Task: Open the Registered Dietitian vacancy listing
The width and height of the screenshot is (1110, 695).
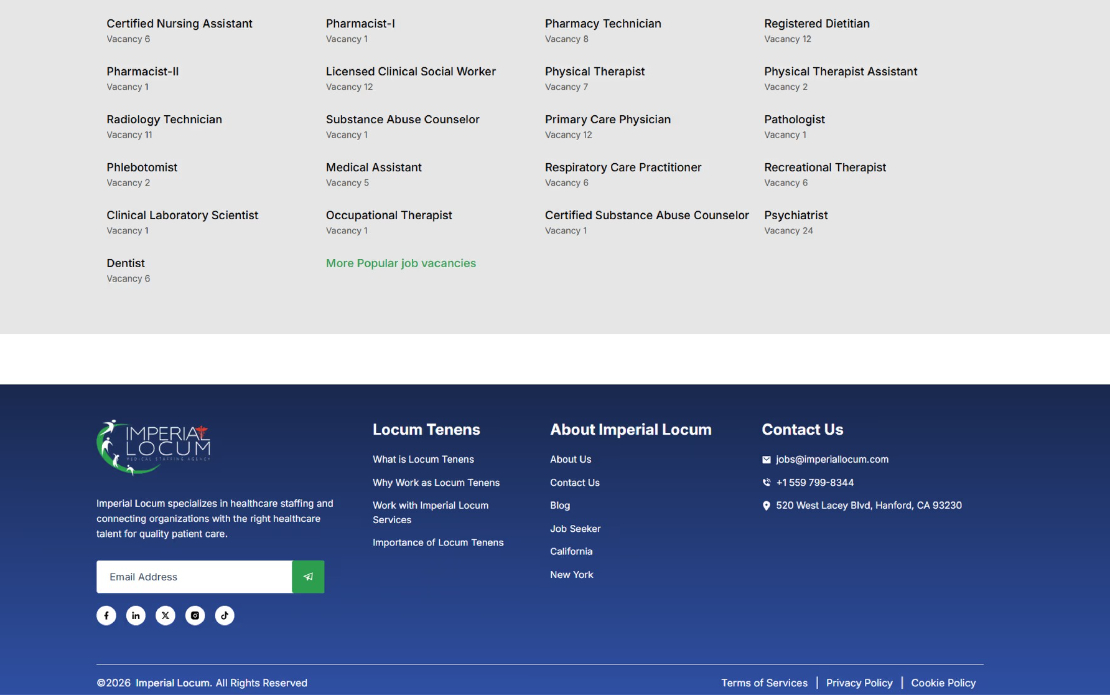Action: tap(817, 24)
